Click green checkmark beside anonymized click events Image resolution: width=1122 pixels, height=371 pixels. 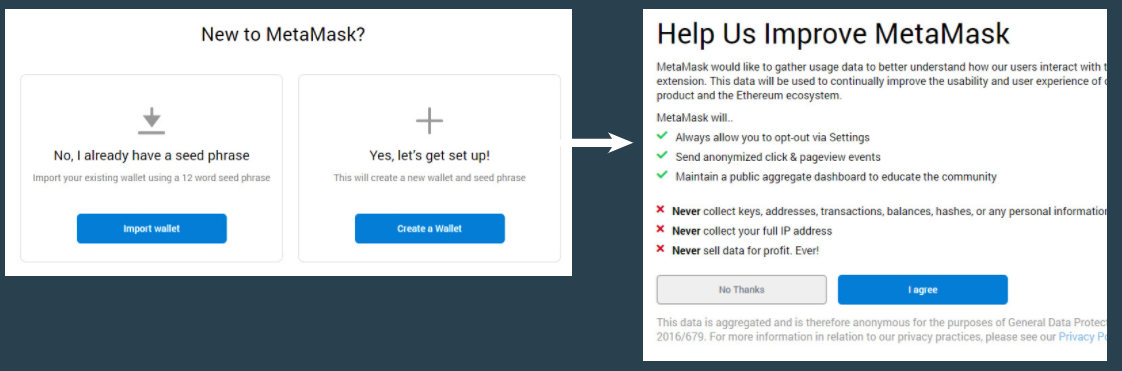662,155
